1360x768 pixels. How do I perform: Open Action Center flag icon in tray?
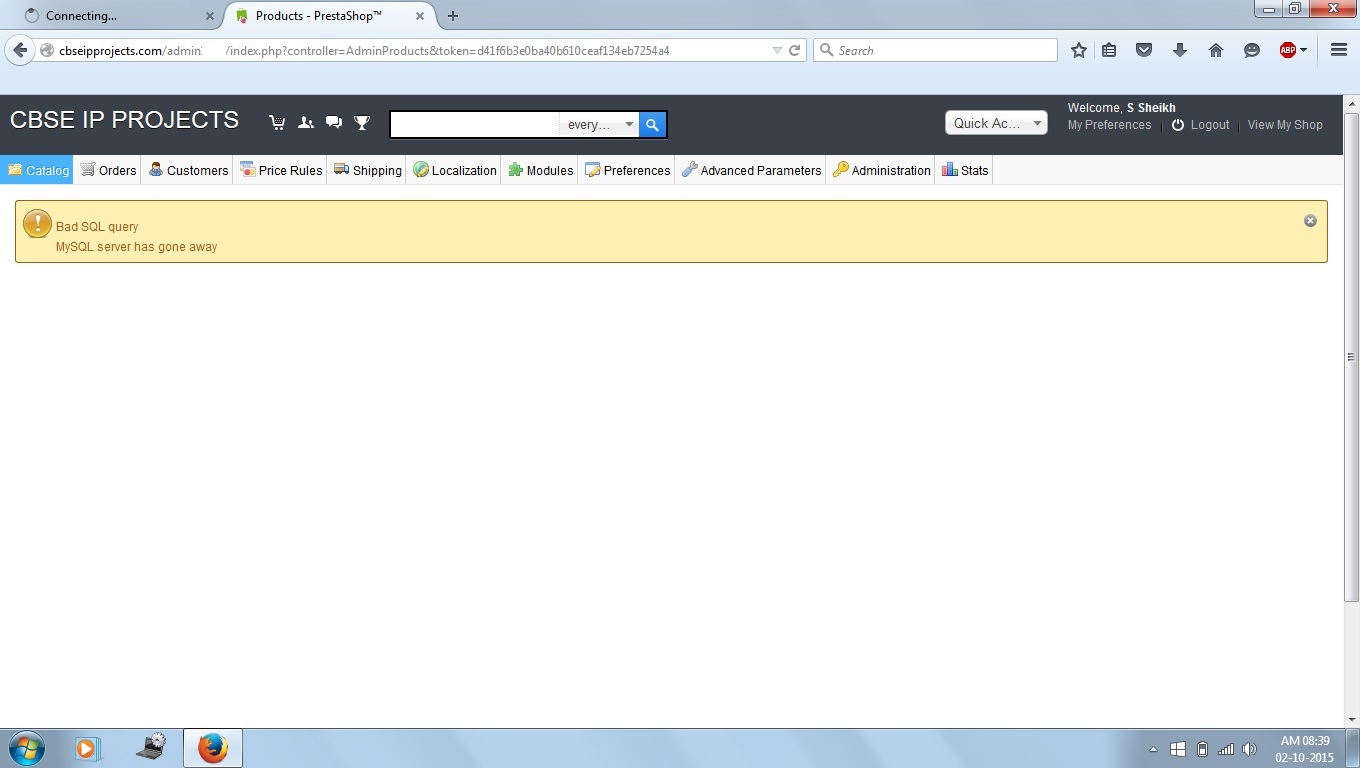coord(1178,749)
